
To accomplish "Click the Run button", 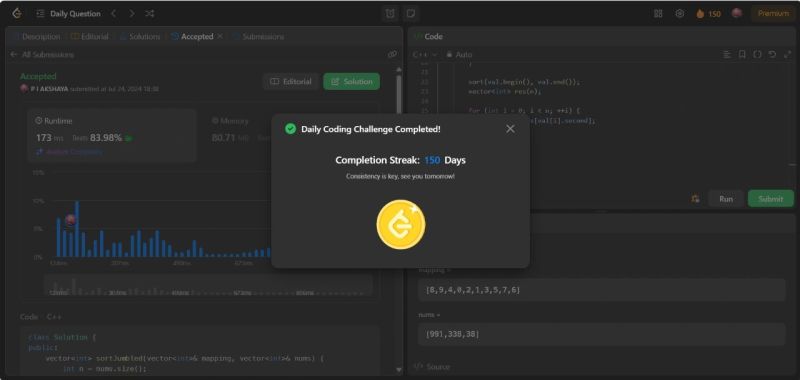I will click(x=726, y=199).
